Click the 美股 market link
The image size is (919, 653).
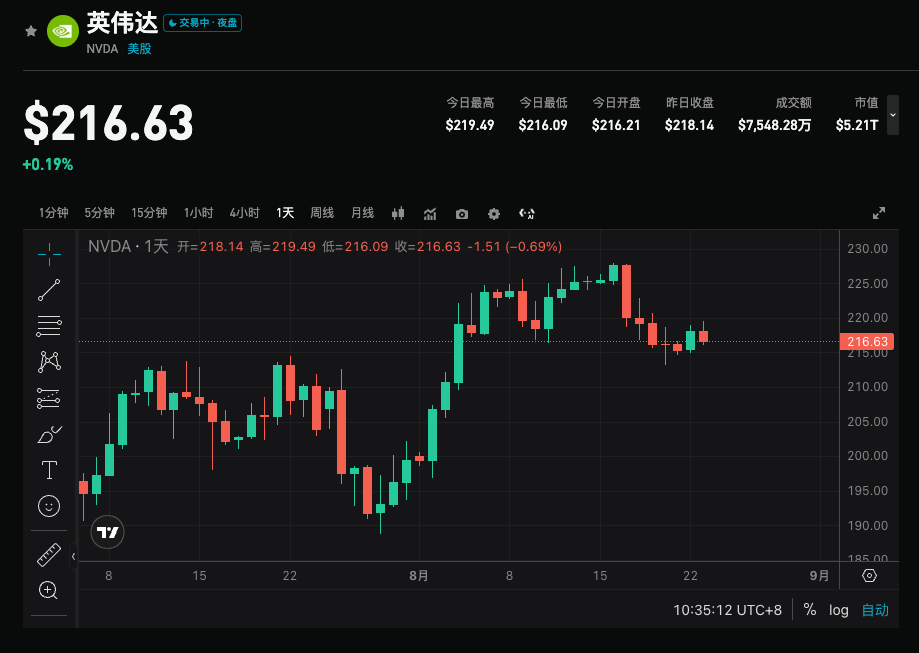[139, 49]
